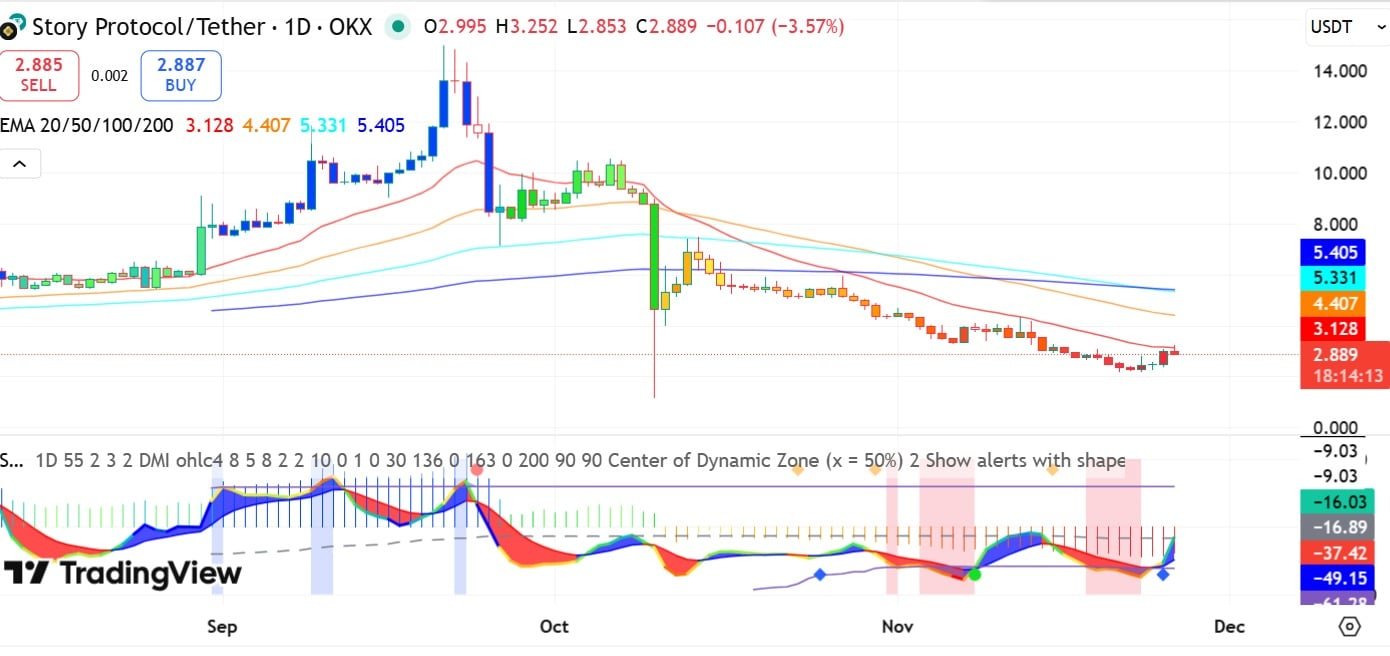The image size is (1390, 656).
Task: Click the red dot above the indicator peak
Action: point(477,468)
